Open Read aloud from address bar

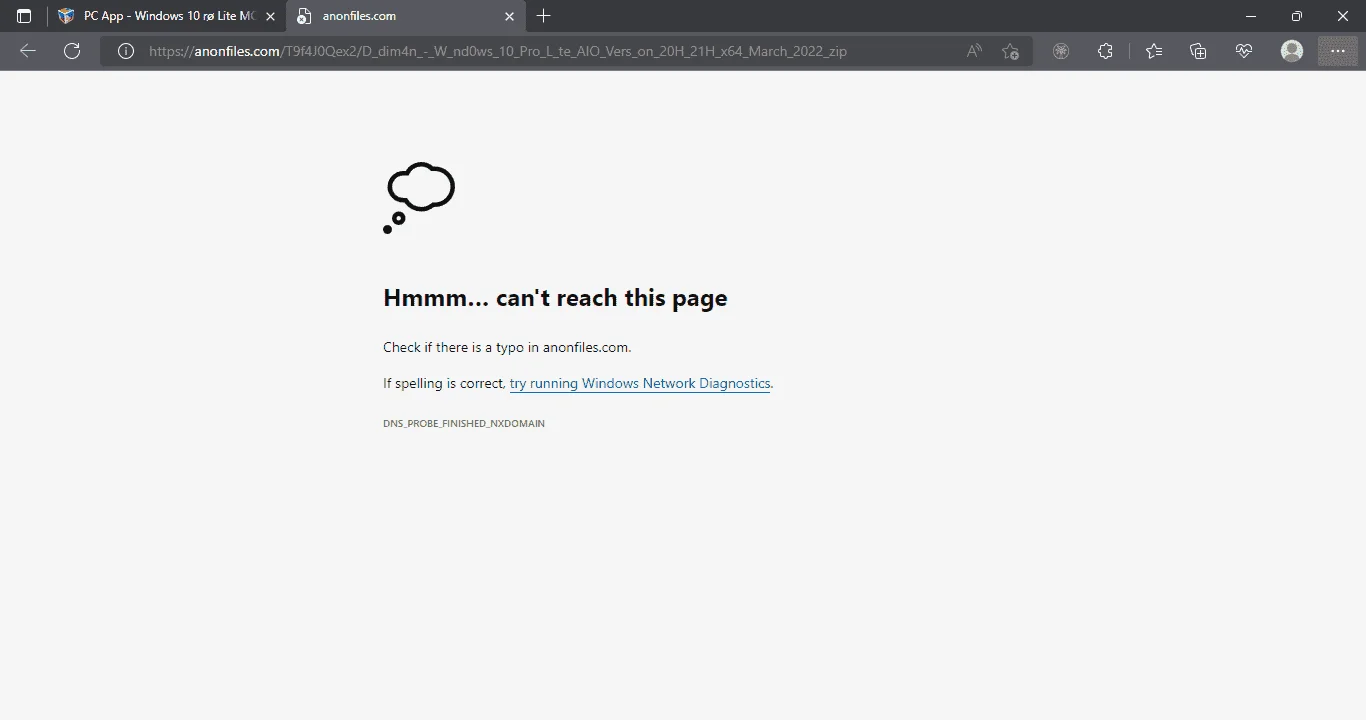click(x=974, y=51)
